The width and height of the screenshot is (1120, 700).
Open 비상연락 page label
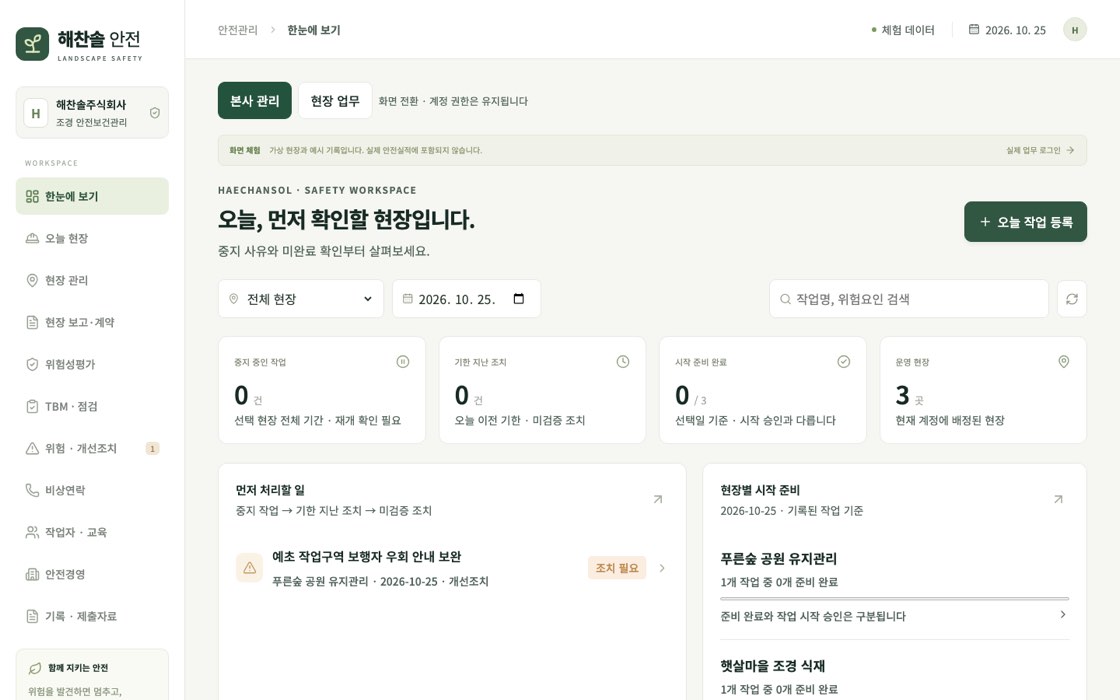65,490
